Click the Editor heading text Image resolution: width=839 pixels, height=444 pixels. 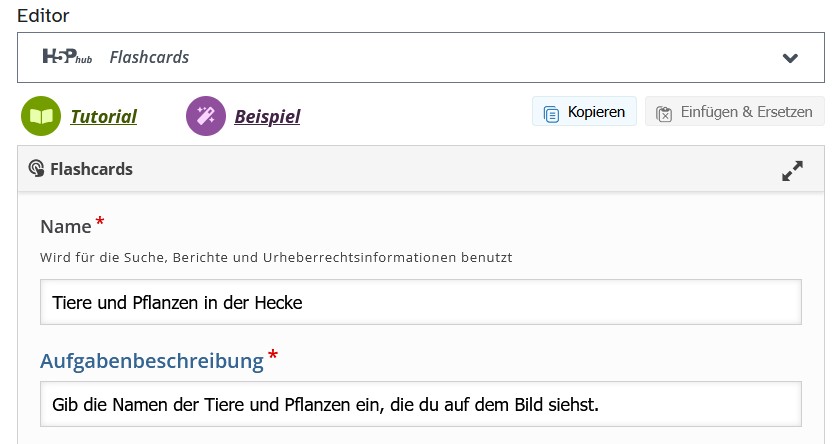click(51, 16)
